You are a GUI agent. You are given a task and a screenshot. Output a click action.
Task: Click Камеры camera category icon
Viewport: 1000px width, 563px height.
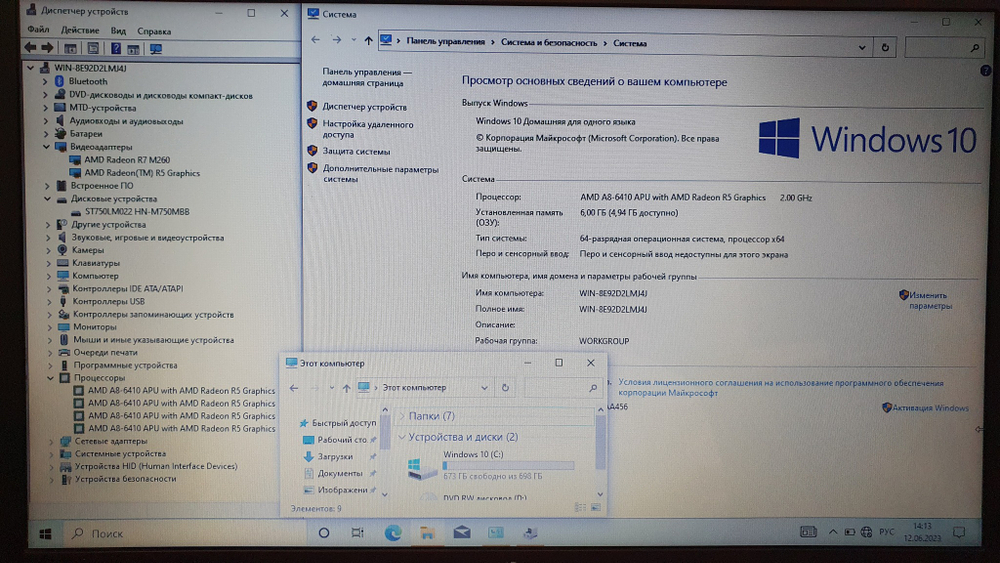pyautogui.click(x=62, y=250)
